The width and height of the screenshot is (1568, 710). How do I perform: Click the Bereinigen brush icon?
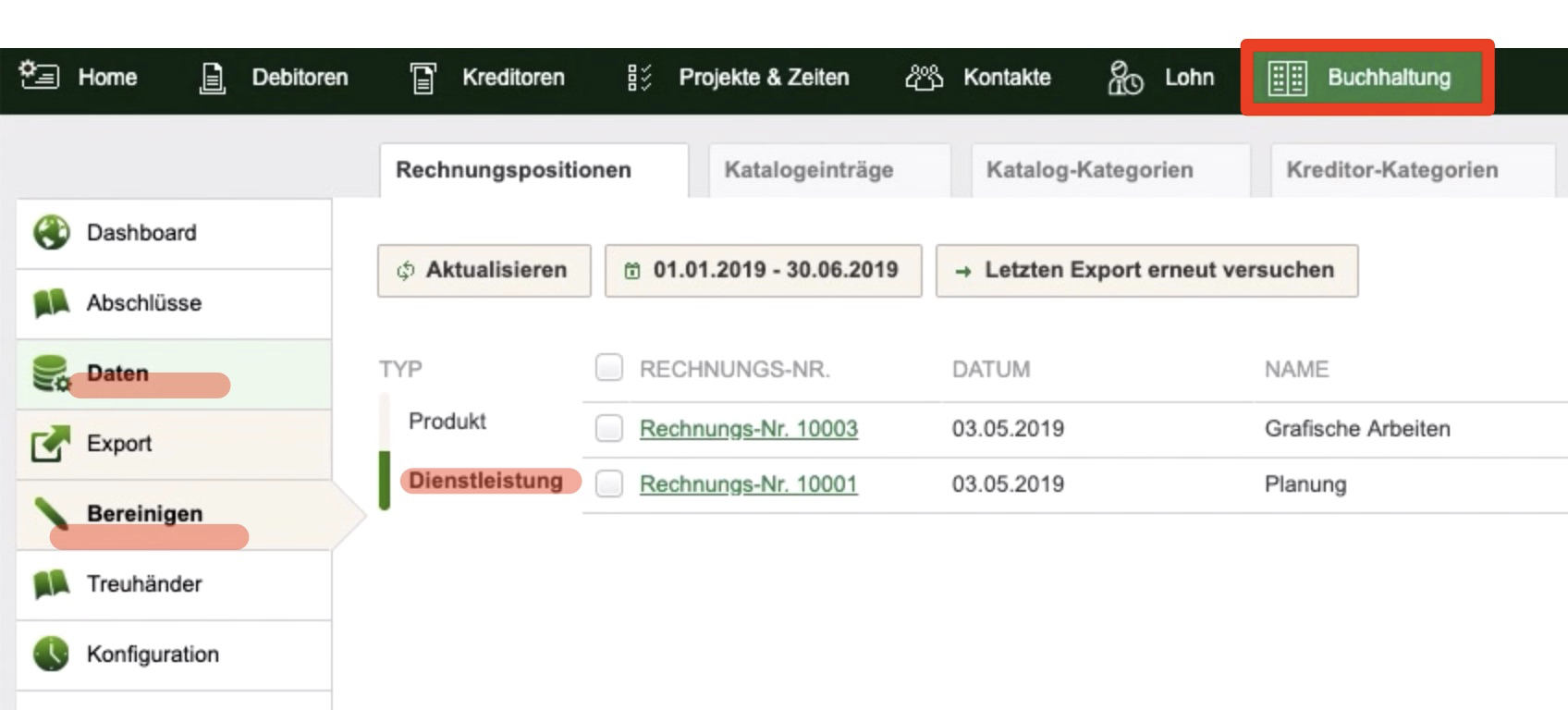[x=52, y=513]
